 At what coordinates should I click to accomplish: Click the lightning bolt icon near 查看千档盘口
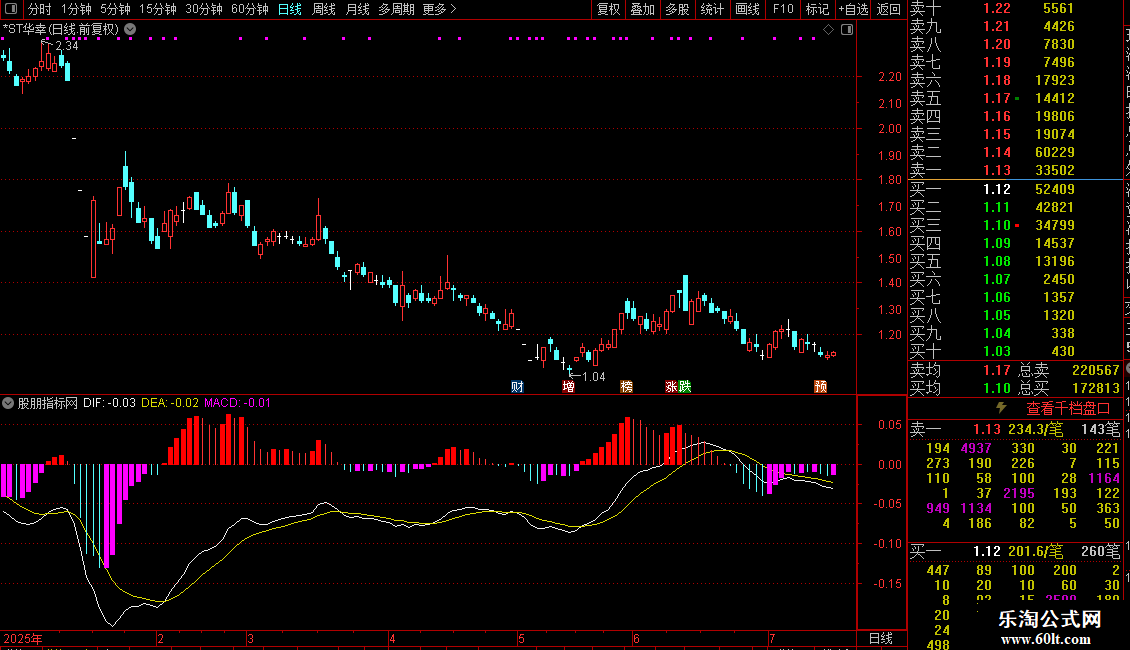[x=1001, y=408]
